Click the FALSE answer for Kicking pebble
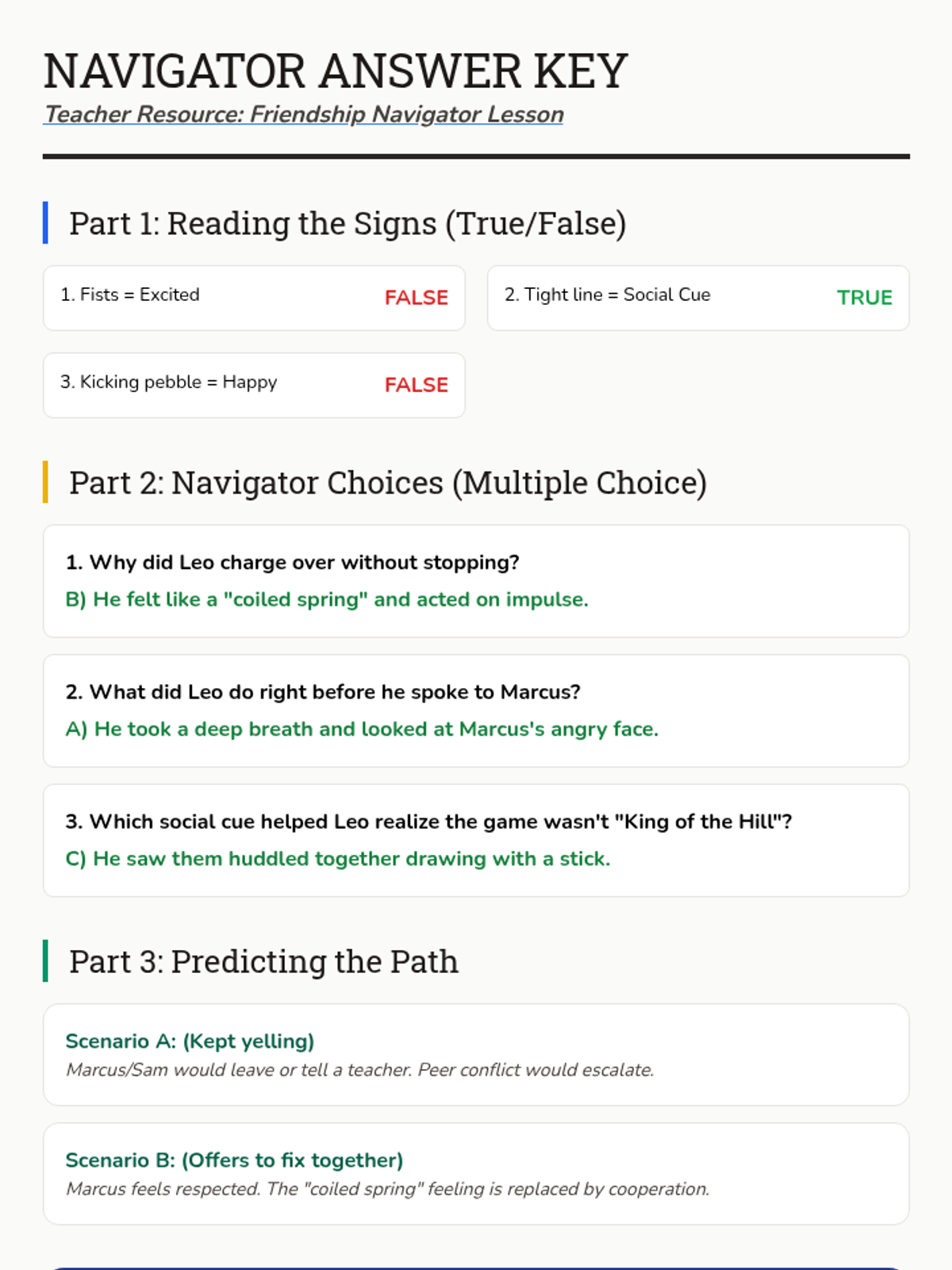 [x=416, y=385]
